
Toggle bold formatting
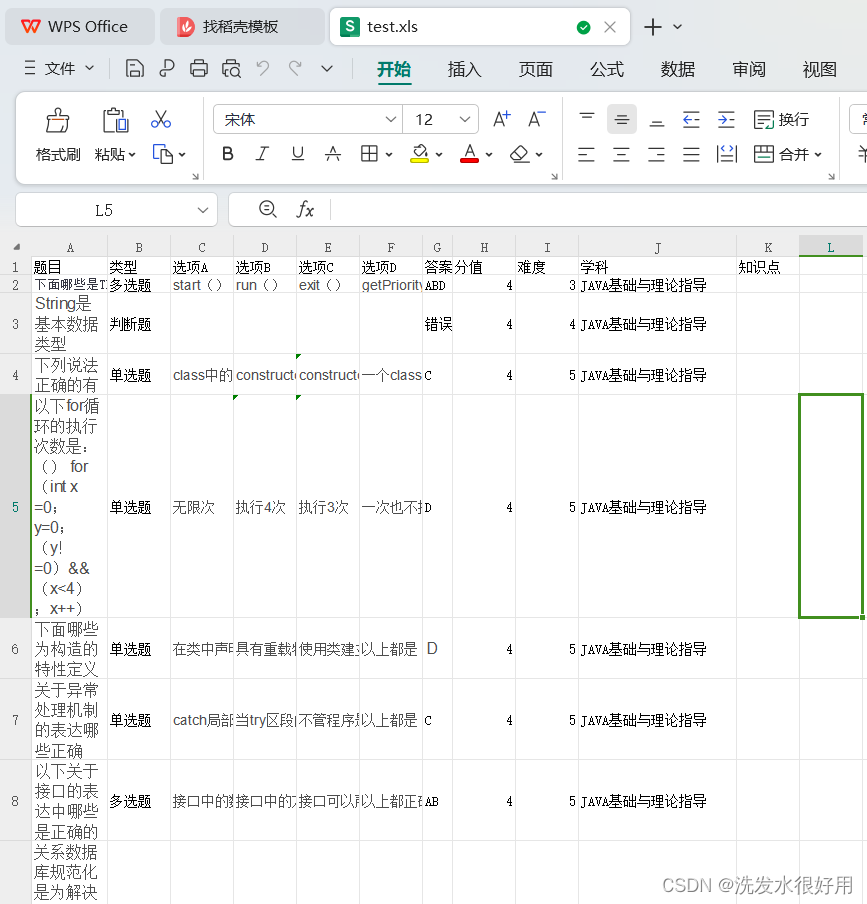click(x=227, y=154)
